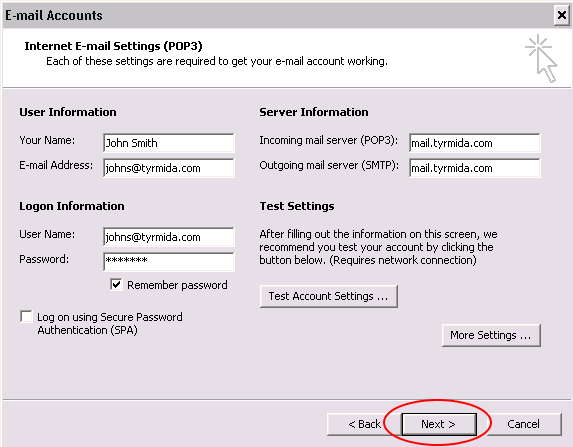Open More Settings dialog
Image resolution: width=573 pixels, height=447 pixels.
coord(491,335)
